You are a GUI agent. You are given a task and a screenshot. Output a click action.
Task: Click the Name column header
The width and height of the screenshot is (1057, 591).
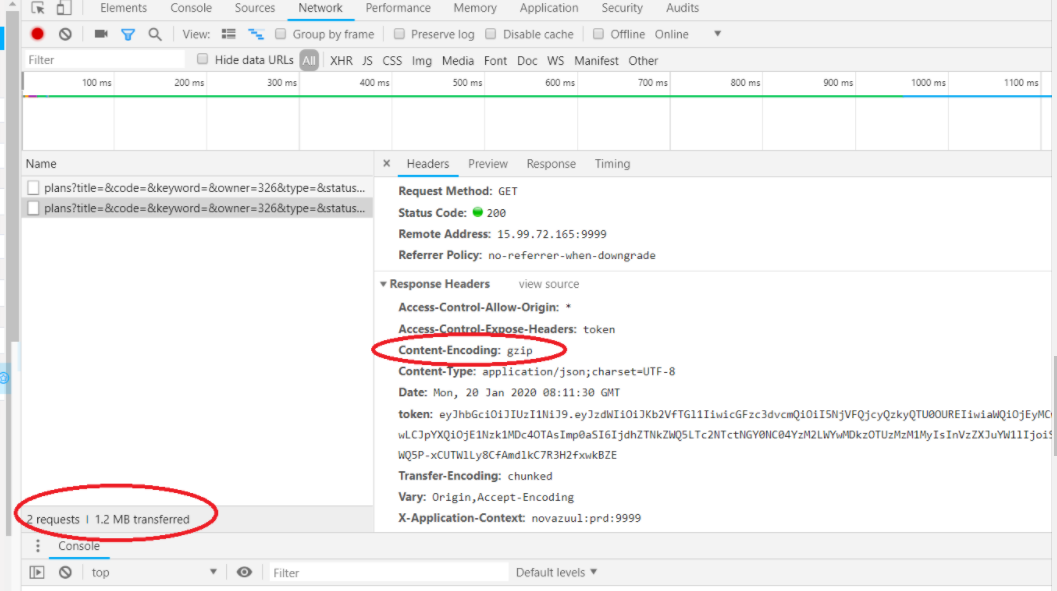point(197,164)
